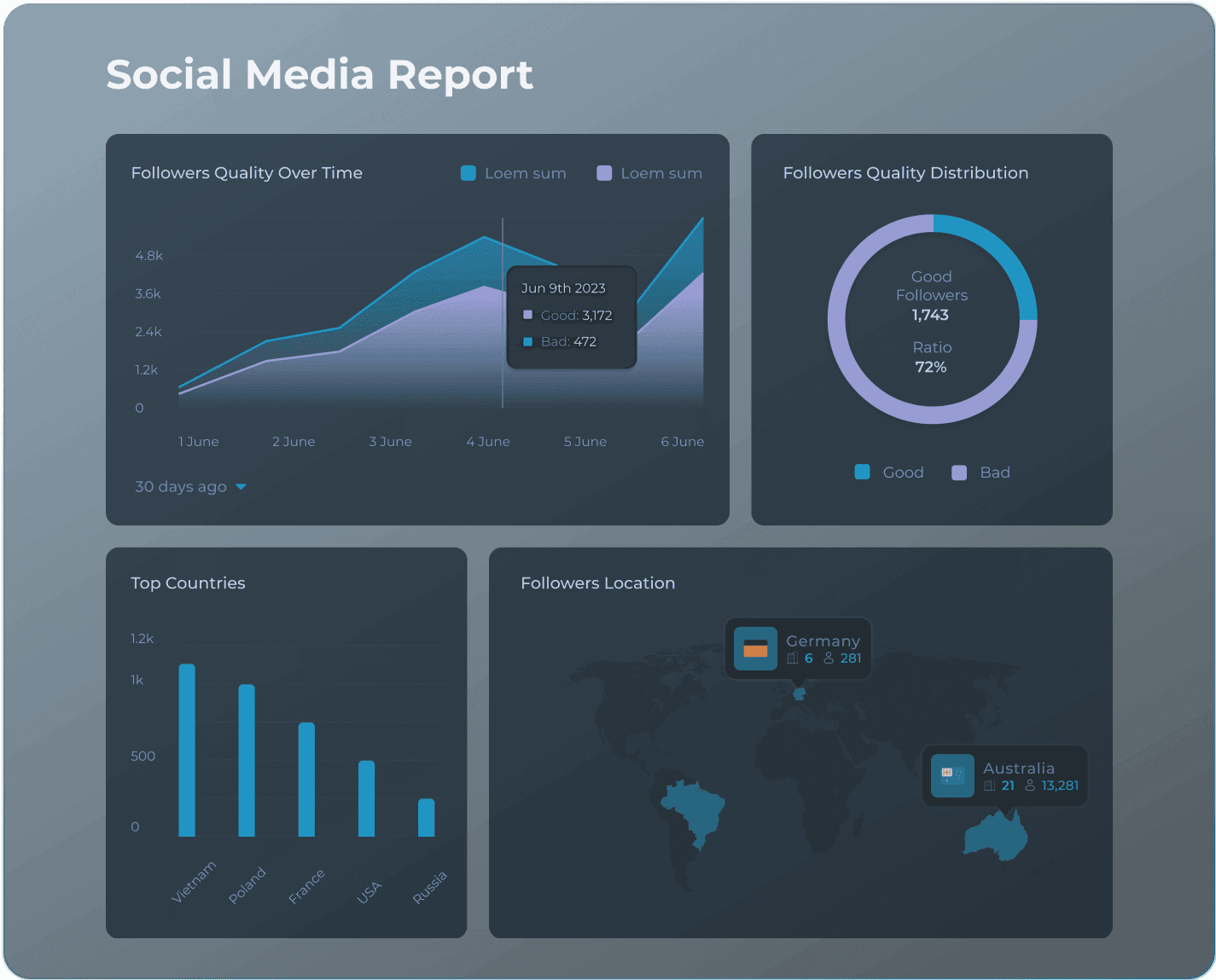Click the Followers Quality Distribution title
The image size is (1216, 980).
point(905,173)
